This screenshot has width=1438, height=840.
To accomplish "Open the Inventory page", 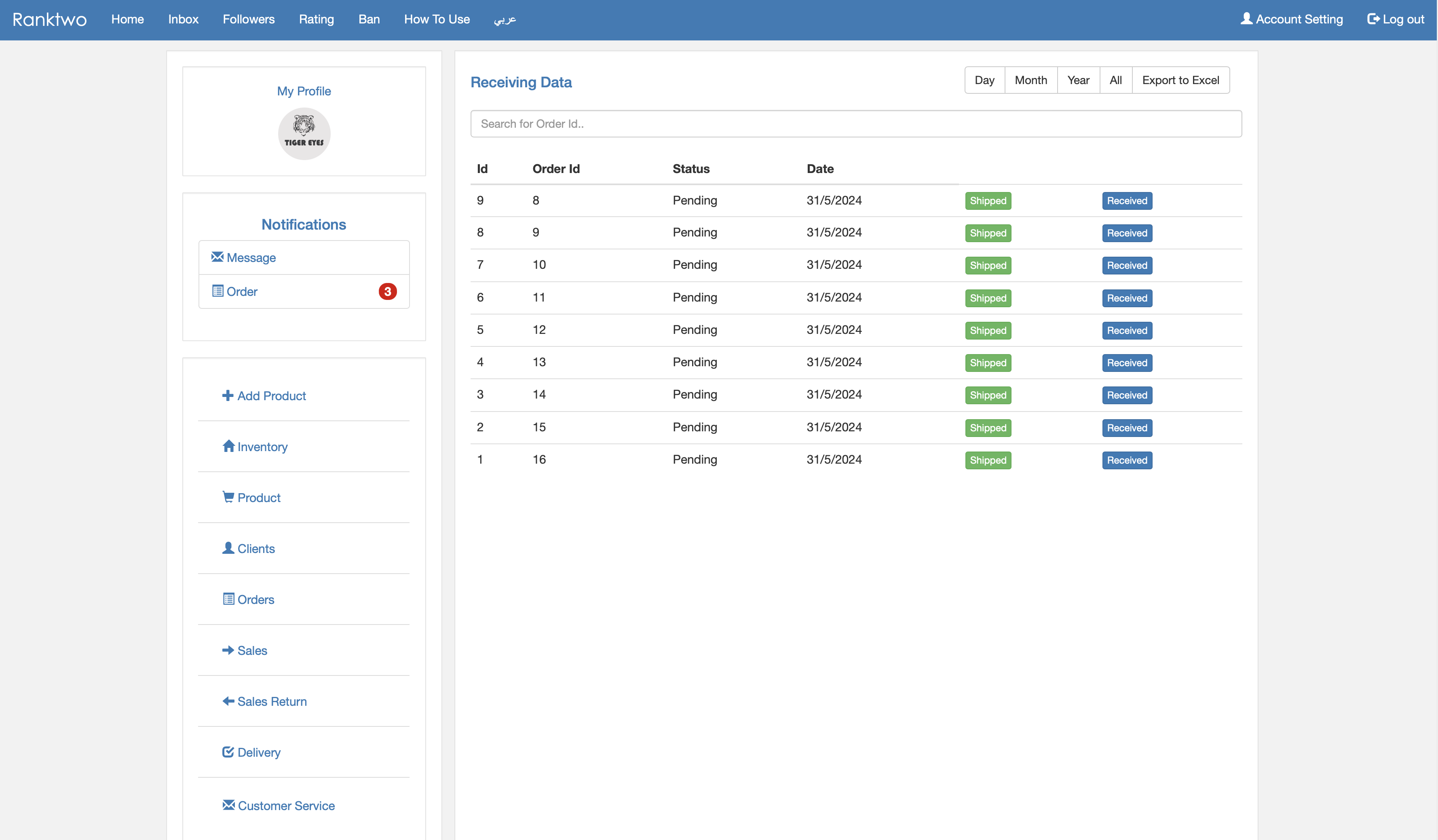I will [x=255, y=447].
